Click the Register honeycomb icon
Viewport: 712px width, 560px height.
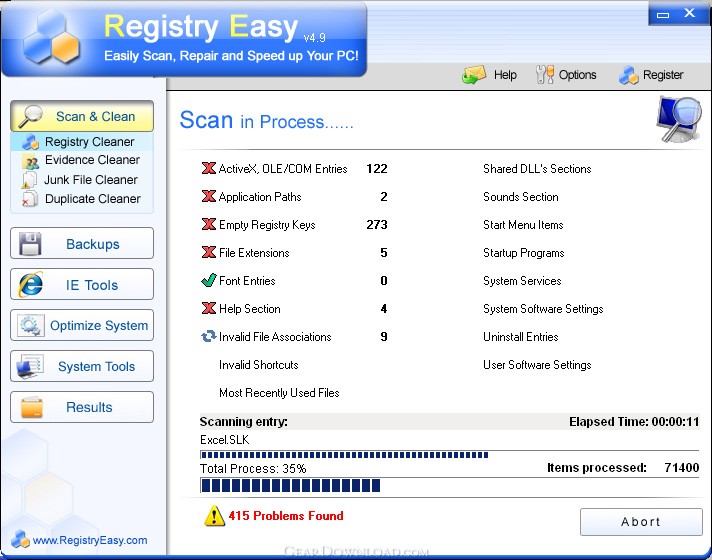click(x=628, y=75)
